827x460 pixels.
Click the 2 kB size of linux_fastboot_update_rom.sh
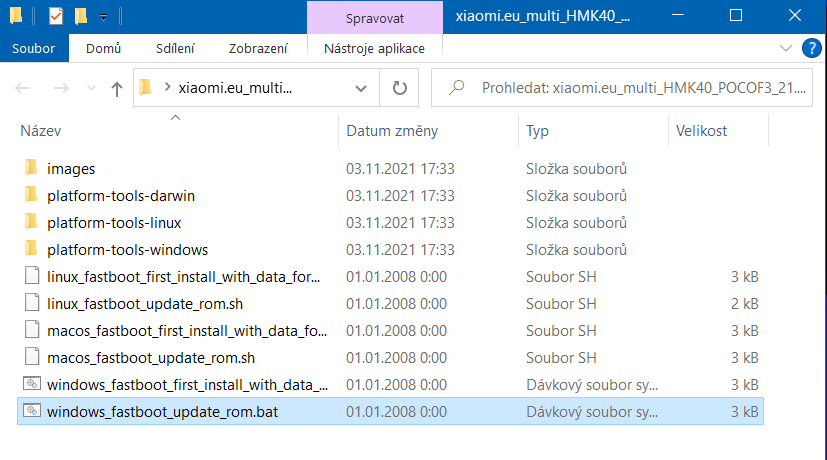(x=745, y=304)
